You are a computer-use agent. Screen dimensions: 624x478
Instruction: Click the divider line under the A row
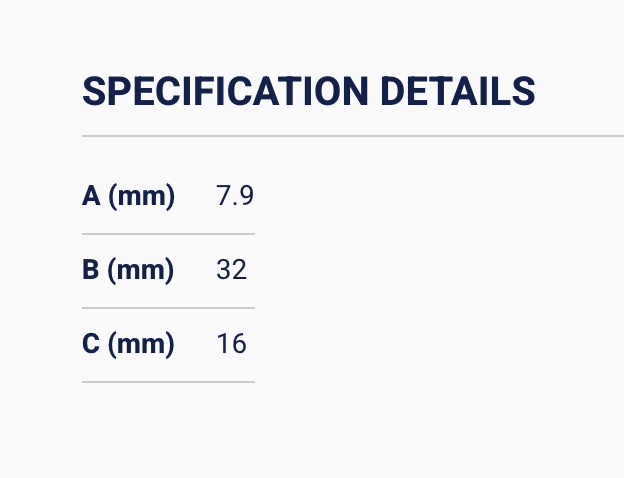[x=168, y=234]
